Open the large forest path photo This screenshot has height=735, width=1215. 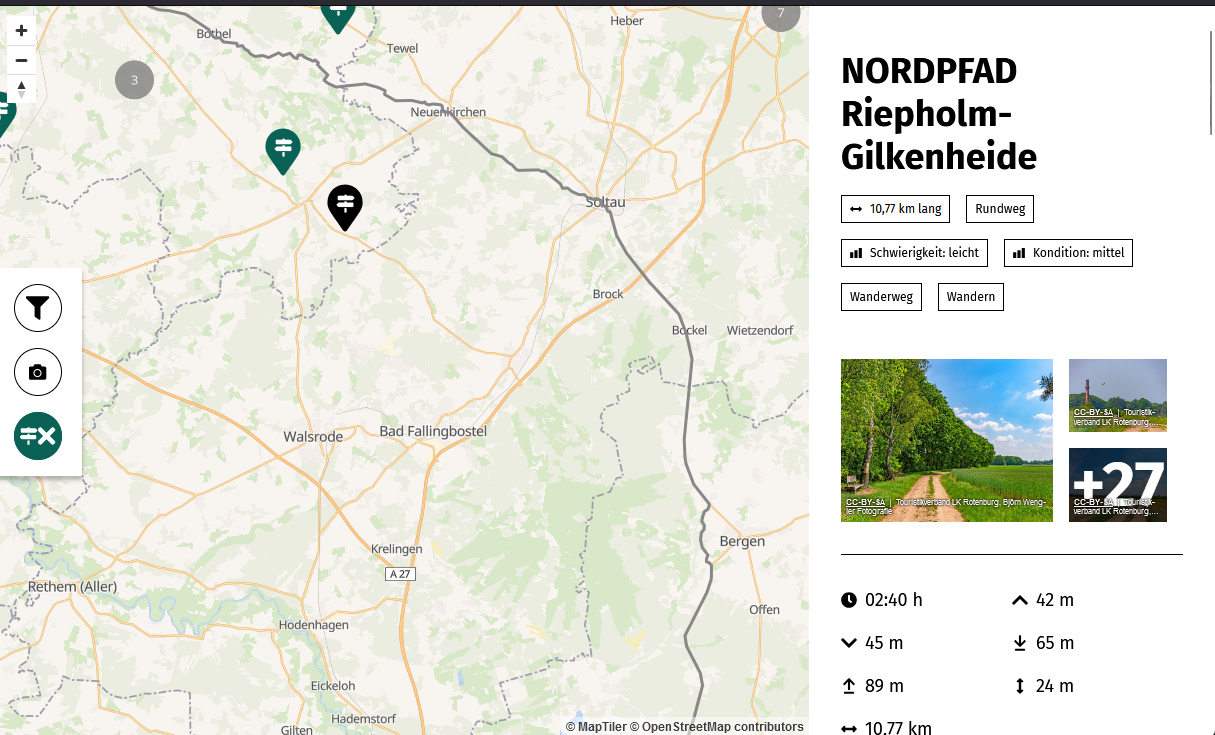click(x=946, y=440)
